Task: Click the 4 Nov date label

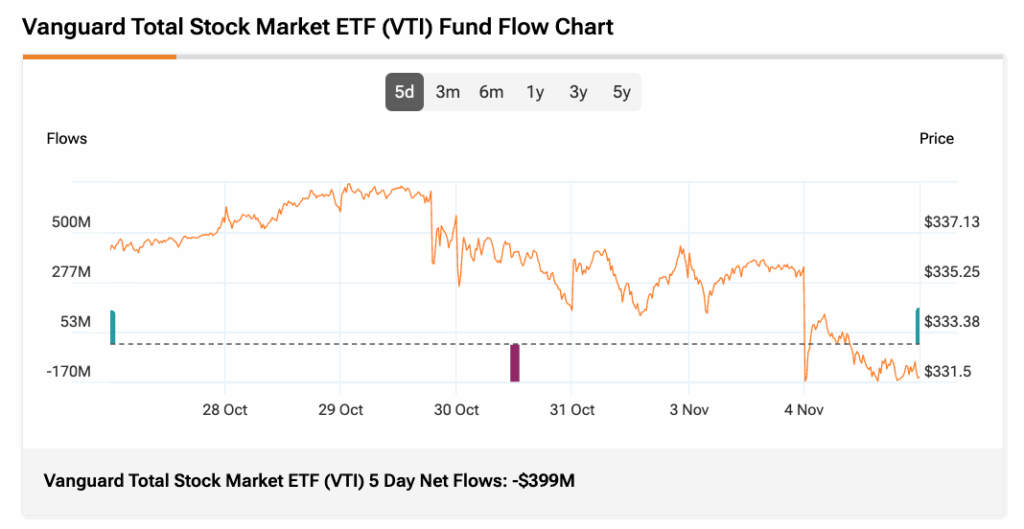Action: [804, 410]
